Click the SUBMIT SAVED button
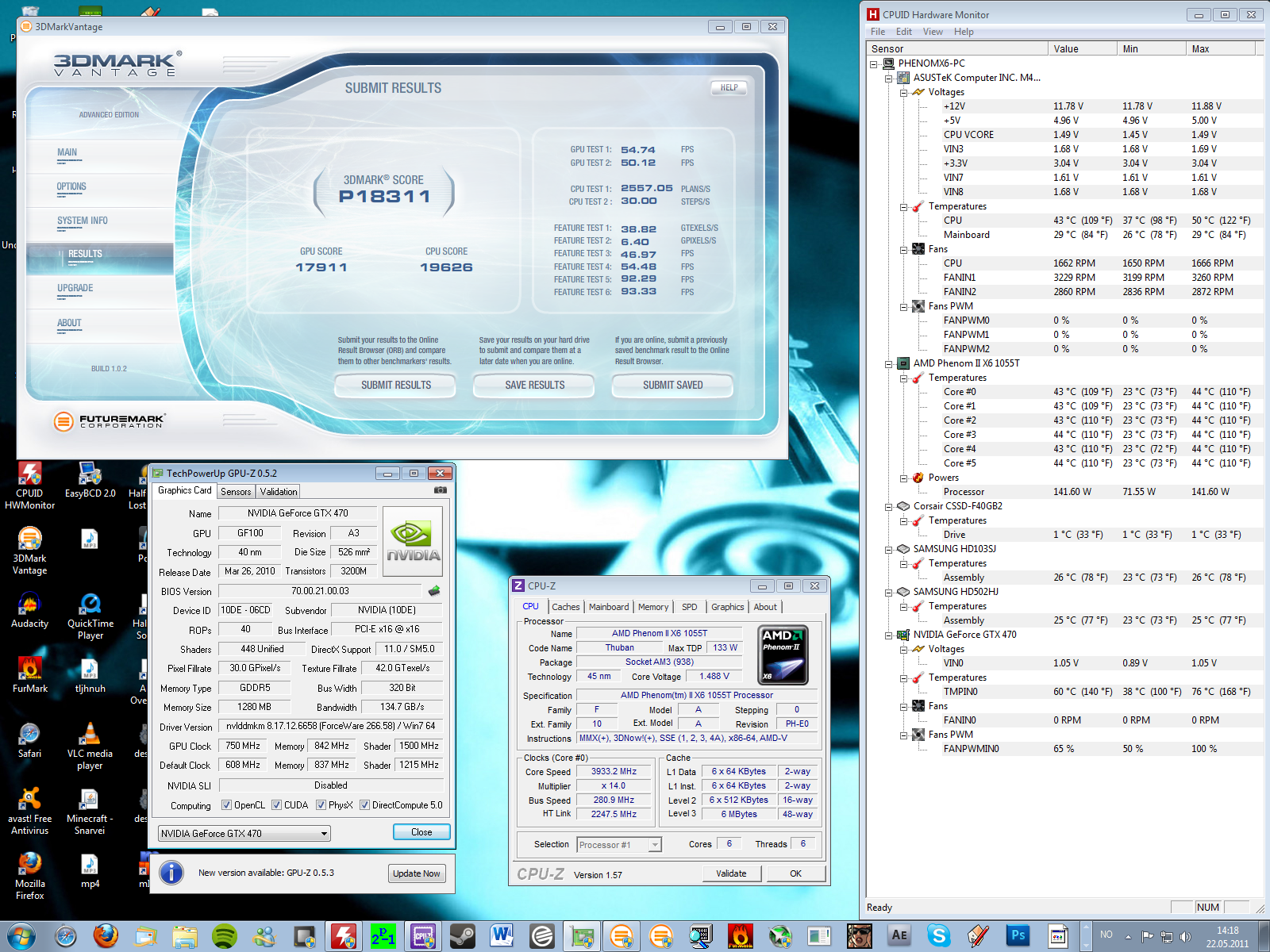This screenshot has width=1270, height=952. click(x=673, y=386)
